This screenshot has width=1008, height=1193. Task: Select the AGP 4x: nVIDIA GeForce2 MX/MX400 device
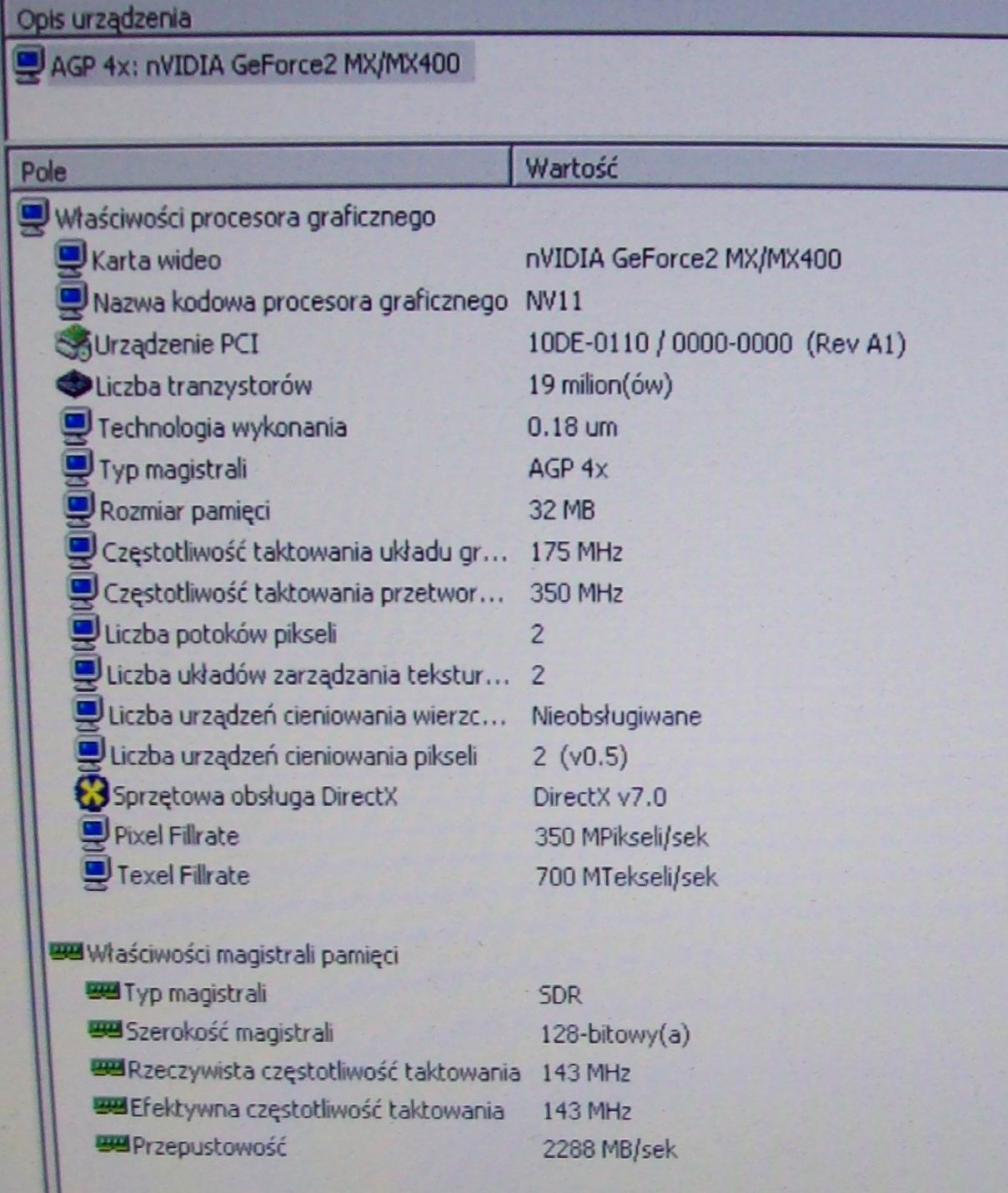coord(254,65)
